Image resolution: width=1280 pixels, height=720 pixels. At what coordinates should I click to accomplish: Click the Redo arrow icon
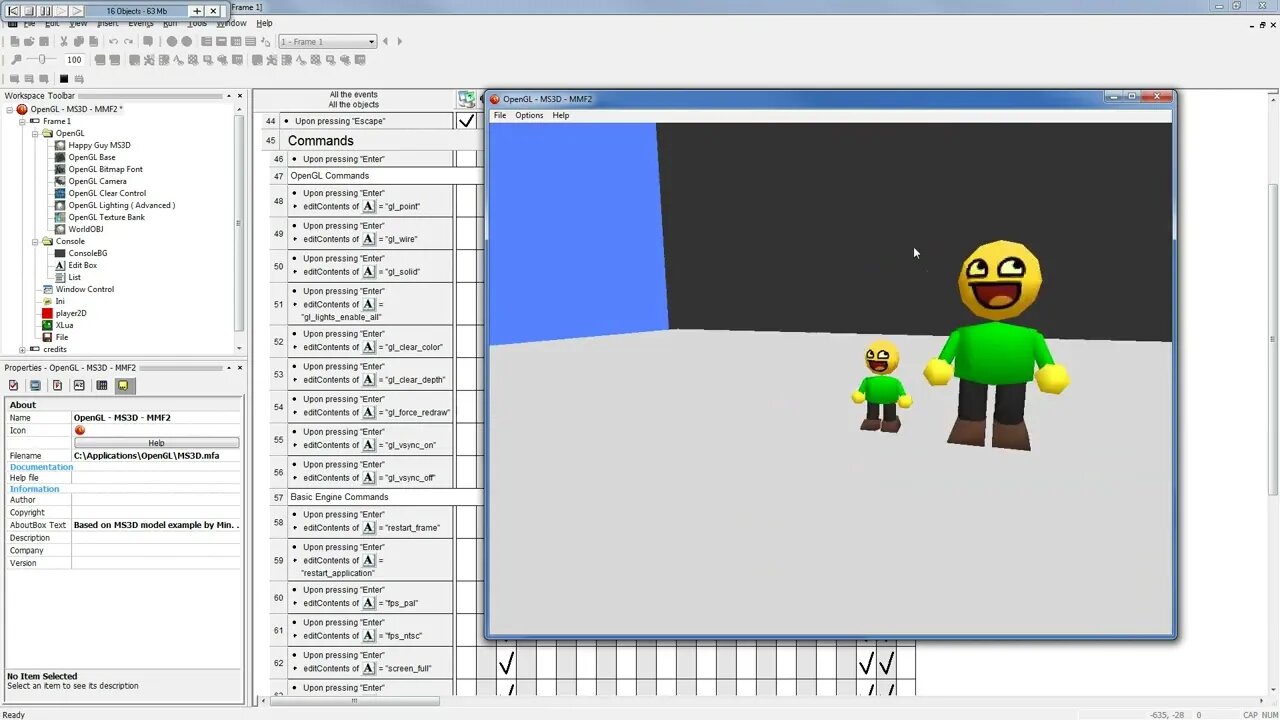[x=128, y=41]
